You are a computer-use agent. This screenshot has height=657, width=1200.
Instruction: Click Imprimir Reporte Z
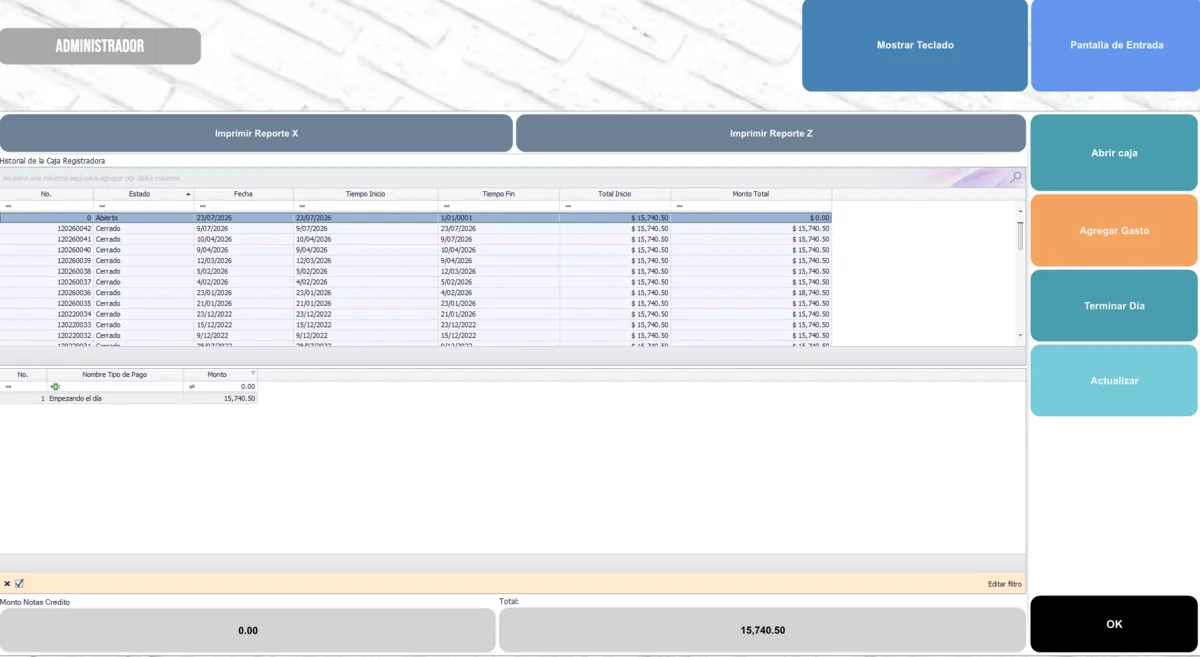coord(771,133)
